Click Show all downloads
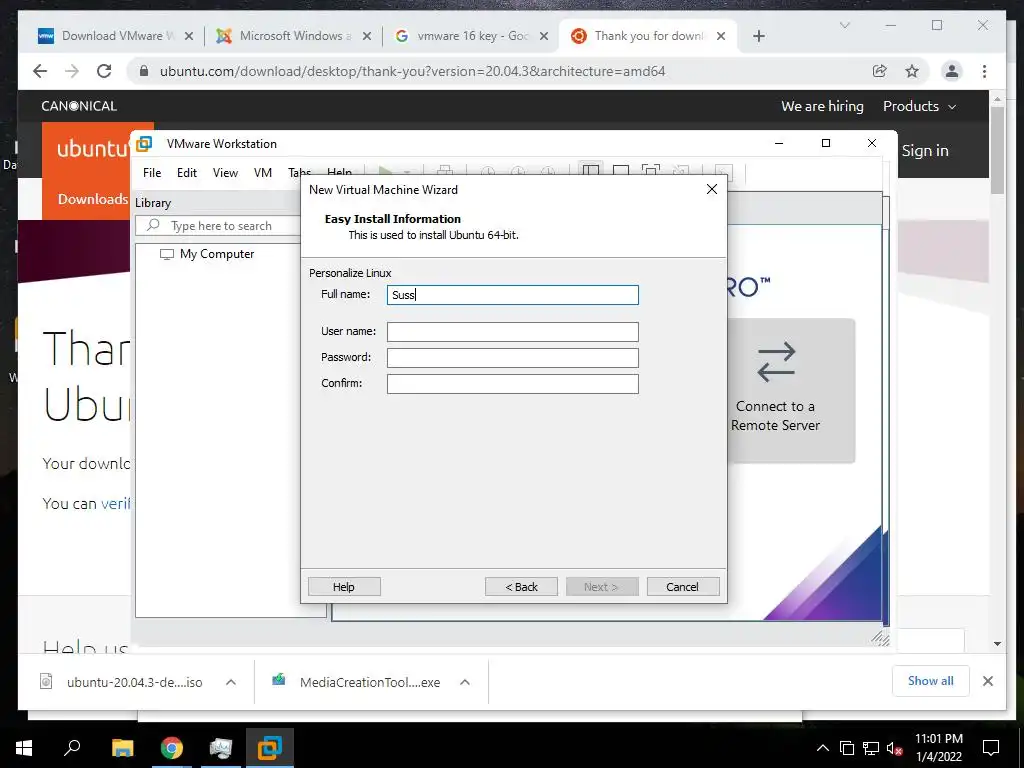1024x768 pixels. pyautogui.click(x=931, y=680)
